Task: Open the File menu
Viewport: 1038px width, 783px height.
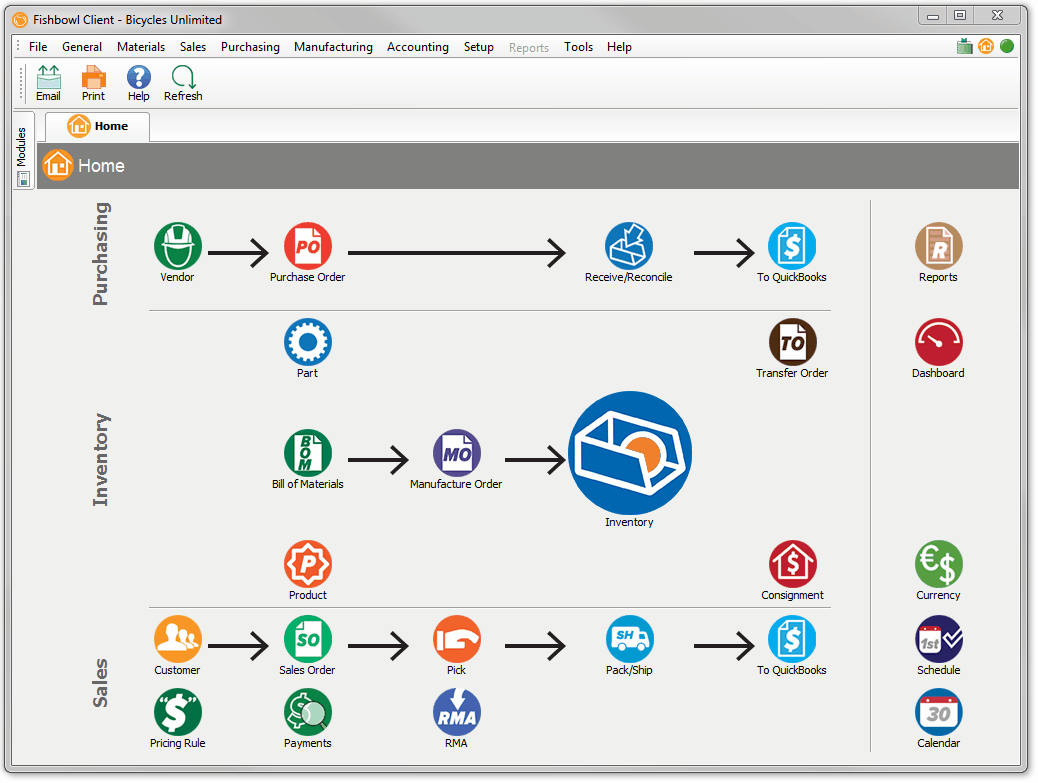Action: (x=38, y=47)
